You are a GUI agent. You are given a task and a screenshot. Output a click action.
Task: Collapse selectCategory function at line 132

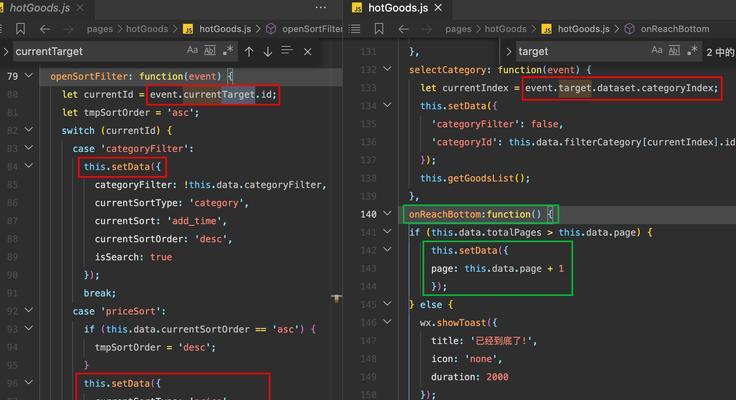pos(387,69)
